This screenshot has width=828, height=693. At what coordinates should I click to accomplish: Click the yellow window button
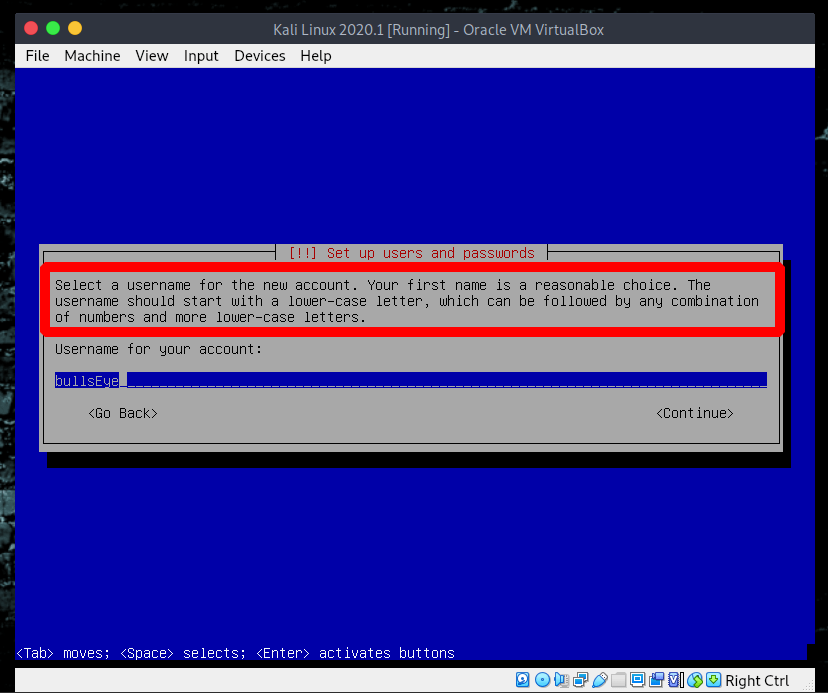[x=75, y=28]
